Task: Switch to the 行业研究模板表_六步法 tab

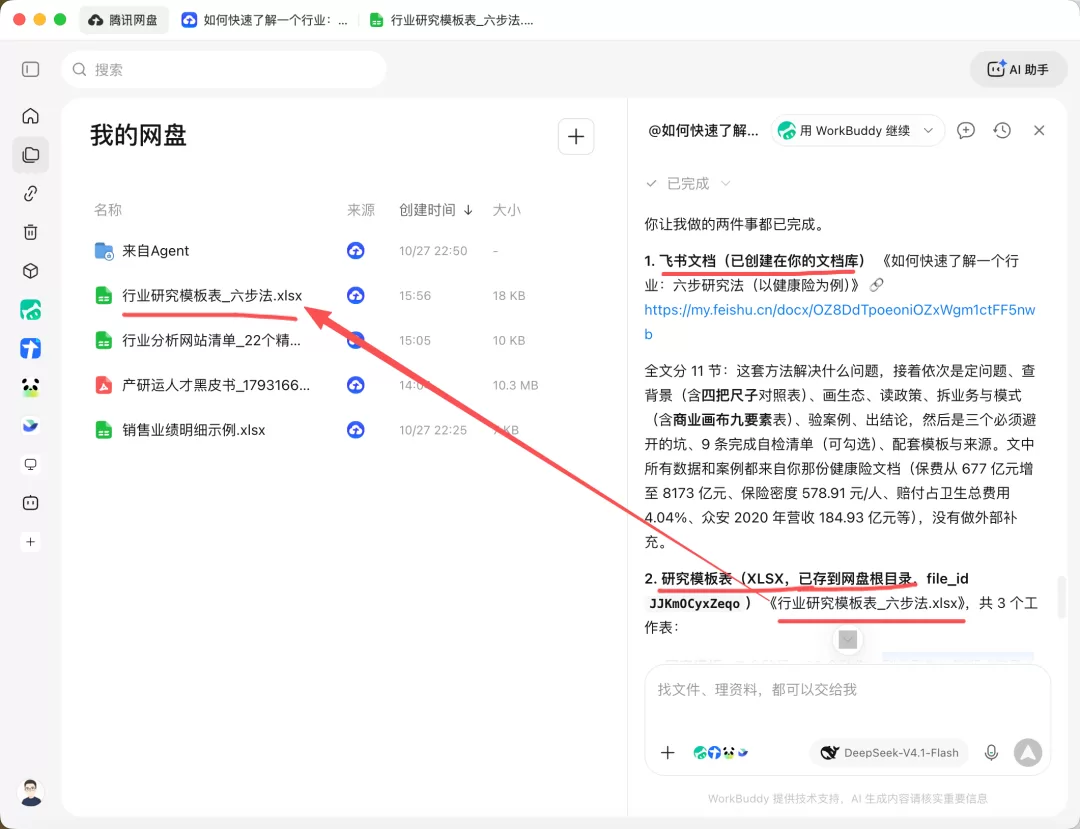Action: [452, 20]
